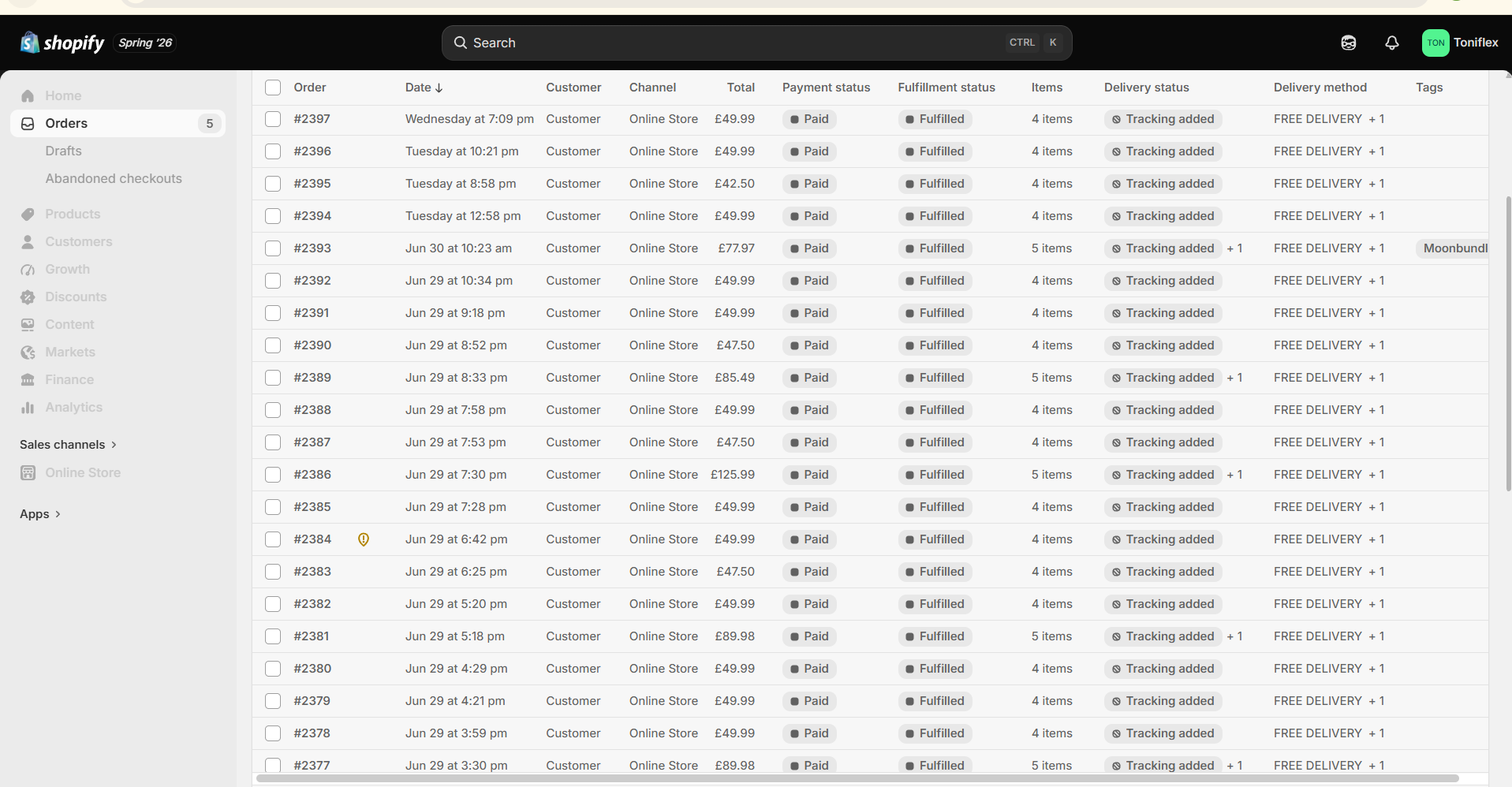Expand '+ 1' delivery status on order #2386

pyautogui.click(x=1235, y=475)
